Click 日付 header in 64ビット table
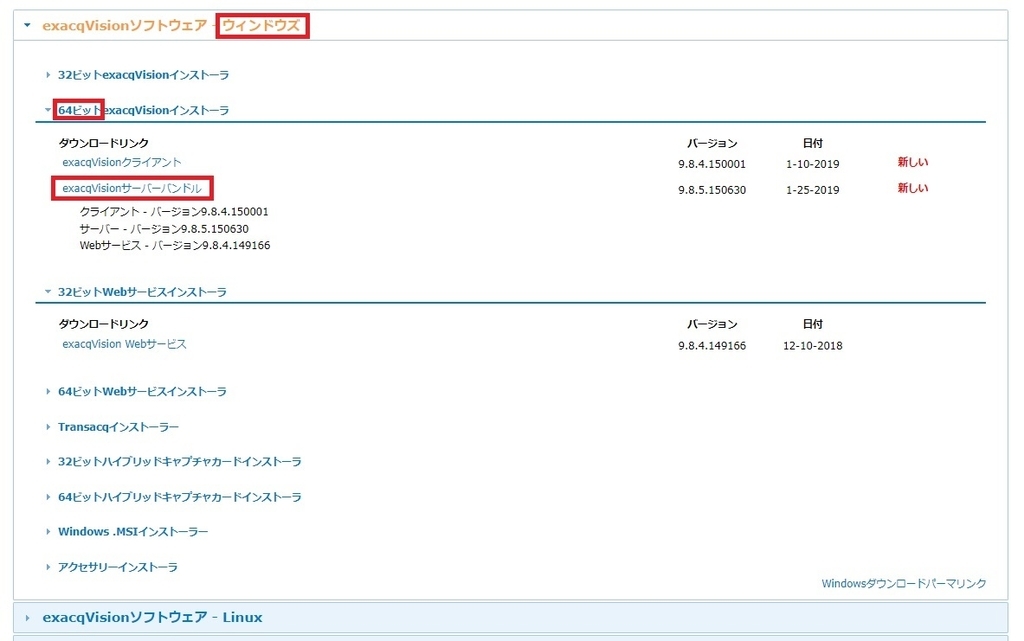This screenshot has width=1024, height=641. [812, 143]
